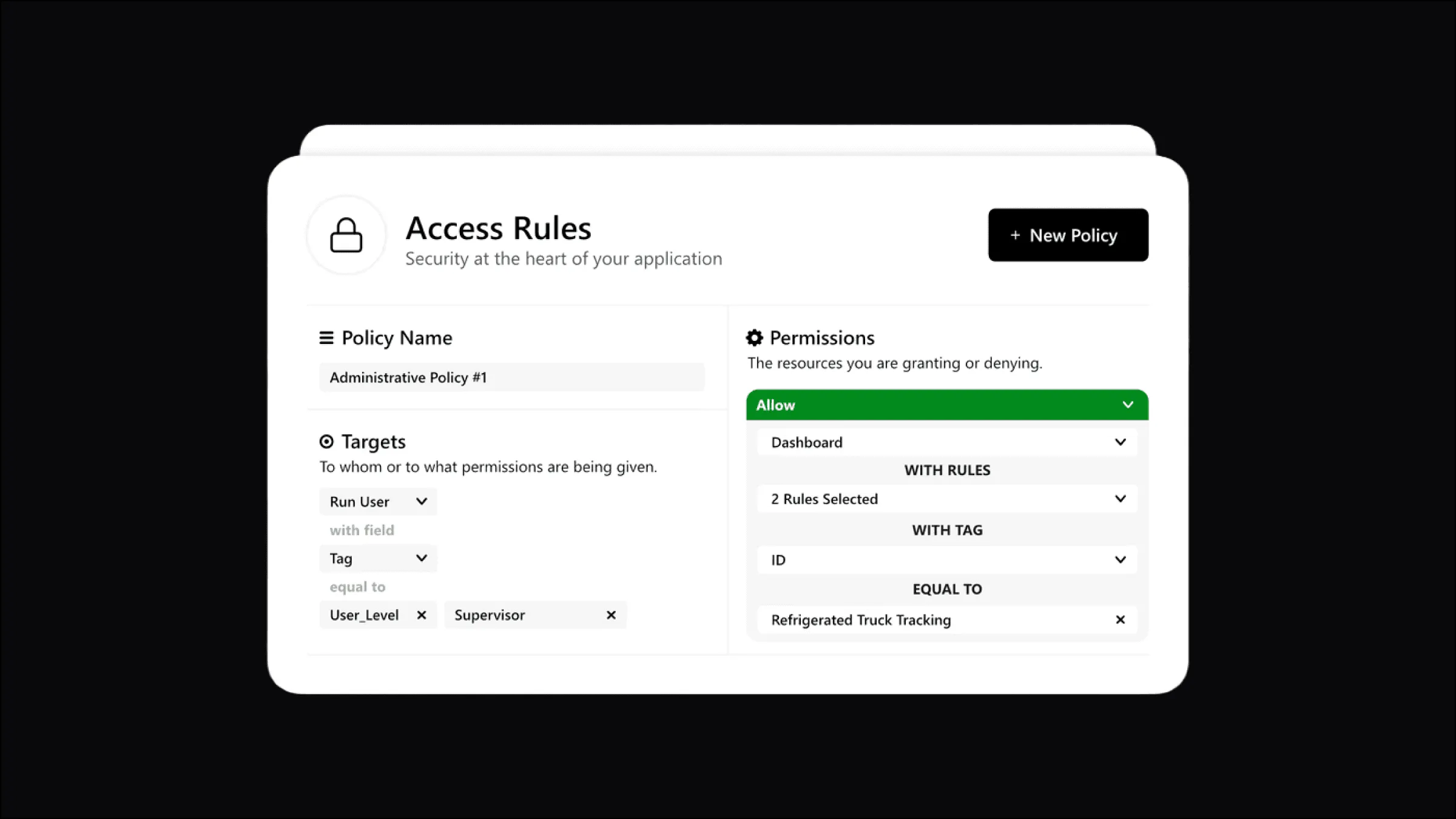The height and width of the screenshot is (819, 1456).
Task: Click the target icon beside Targets heading
Action: (x=328, y=442)
